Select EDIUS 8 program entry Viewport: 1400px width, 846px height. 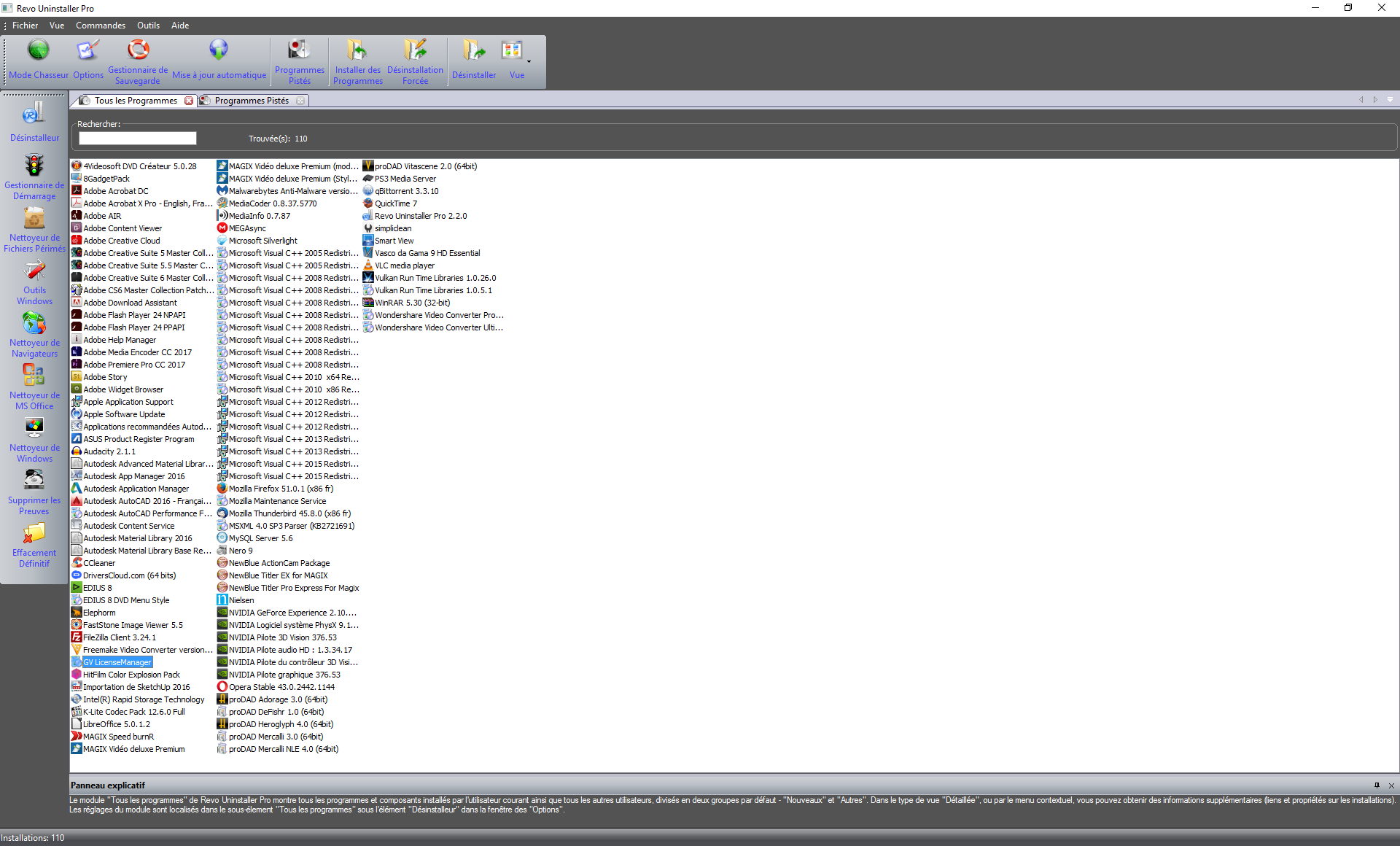(92, 588)
